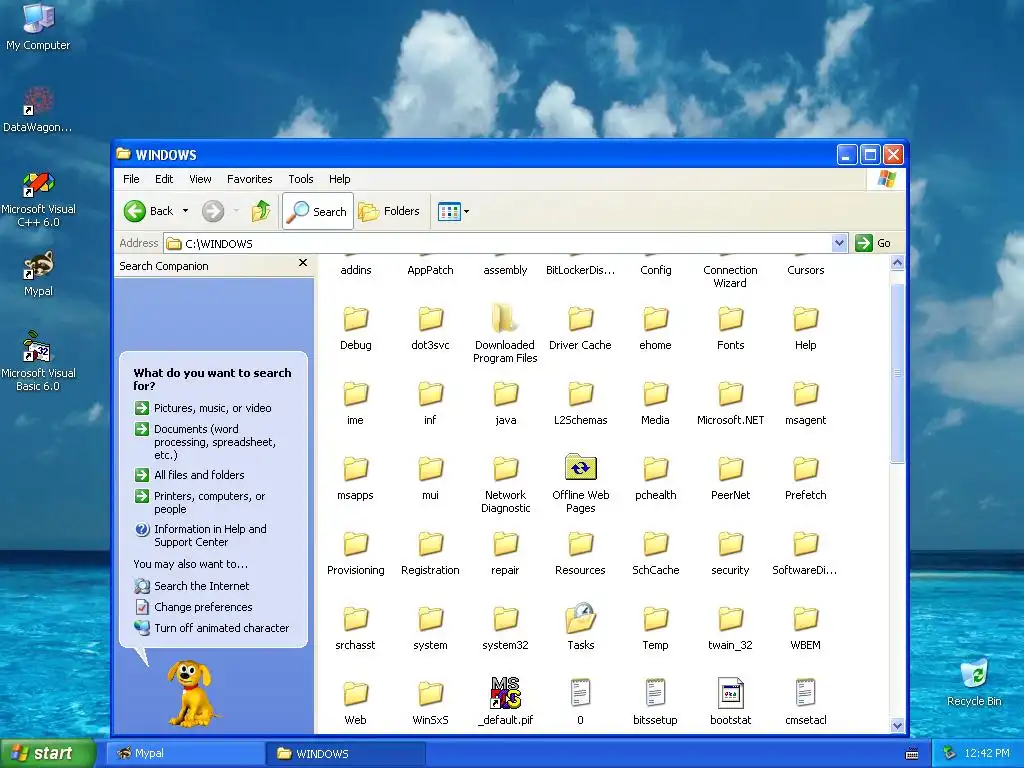This screenshot has height=768, width=1024.
Task: Select All files and folders search
Action: 189,475
